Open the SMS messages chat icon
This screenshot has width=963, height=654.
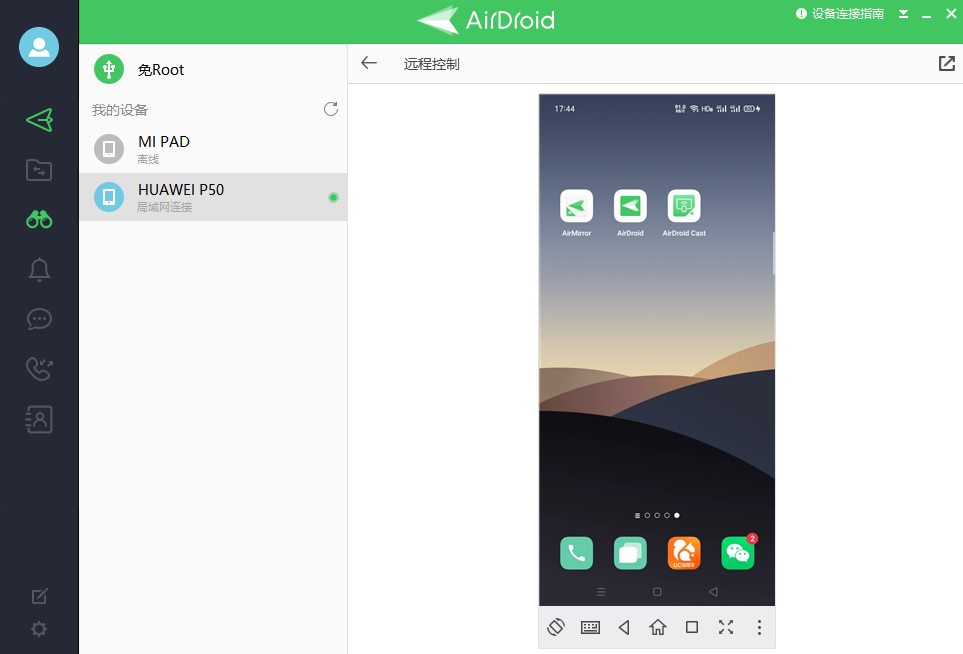click(39, 319)
